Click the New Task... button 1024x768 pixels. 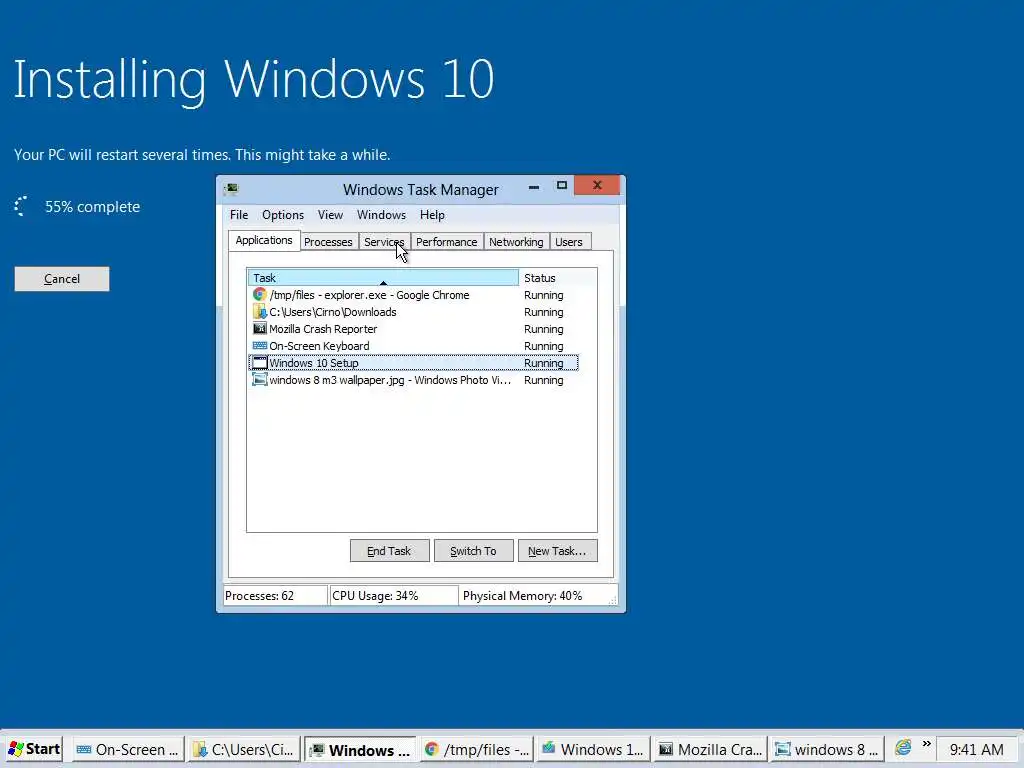(x=557, y=551)
